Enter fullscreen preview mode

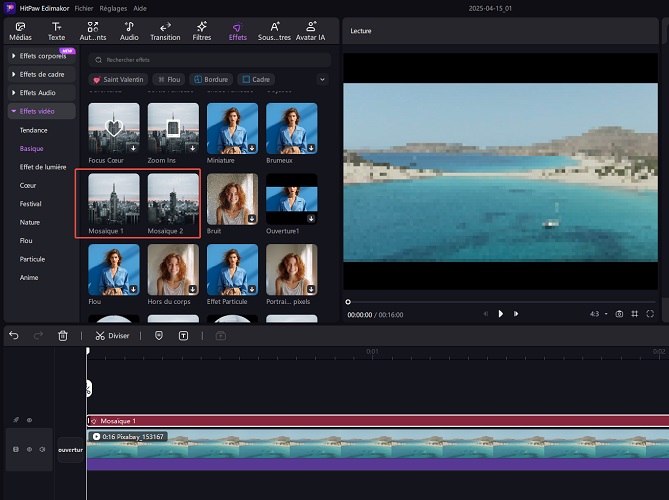point(650,314)
